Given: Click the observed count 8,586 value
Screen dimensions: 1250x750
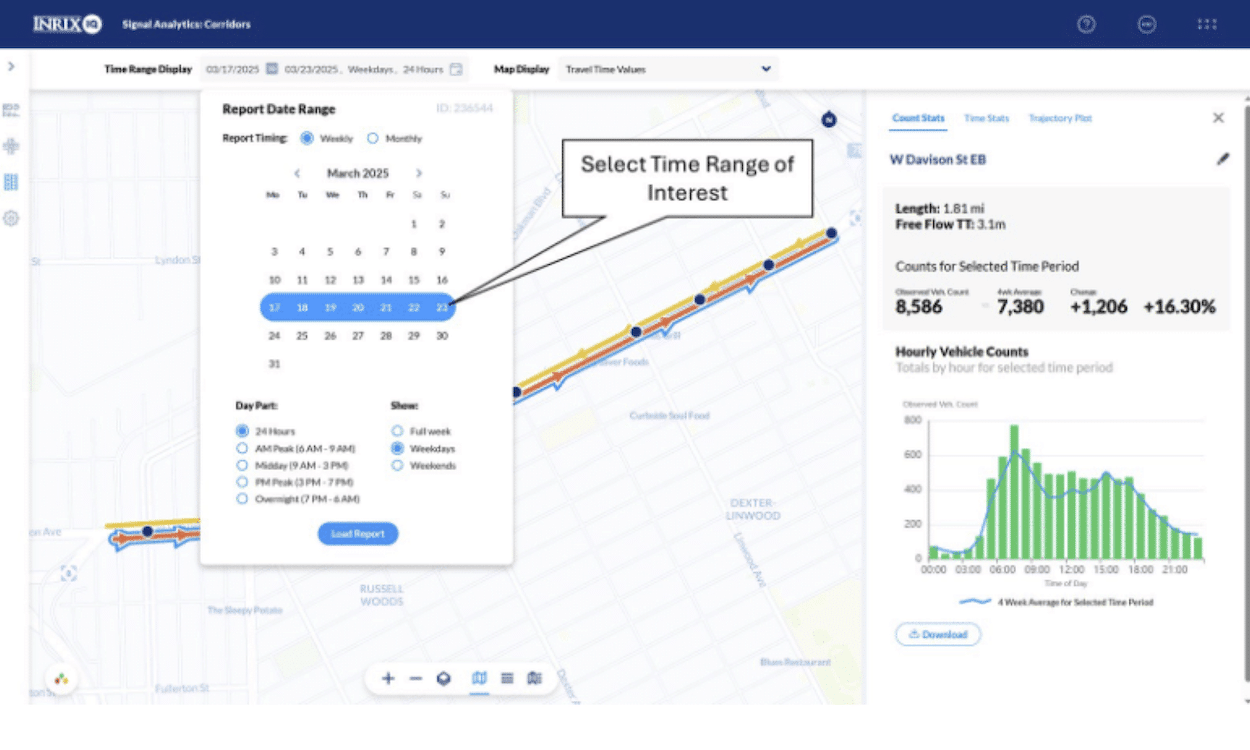Looking at the screenshot, I should (x=919, y=307).
